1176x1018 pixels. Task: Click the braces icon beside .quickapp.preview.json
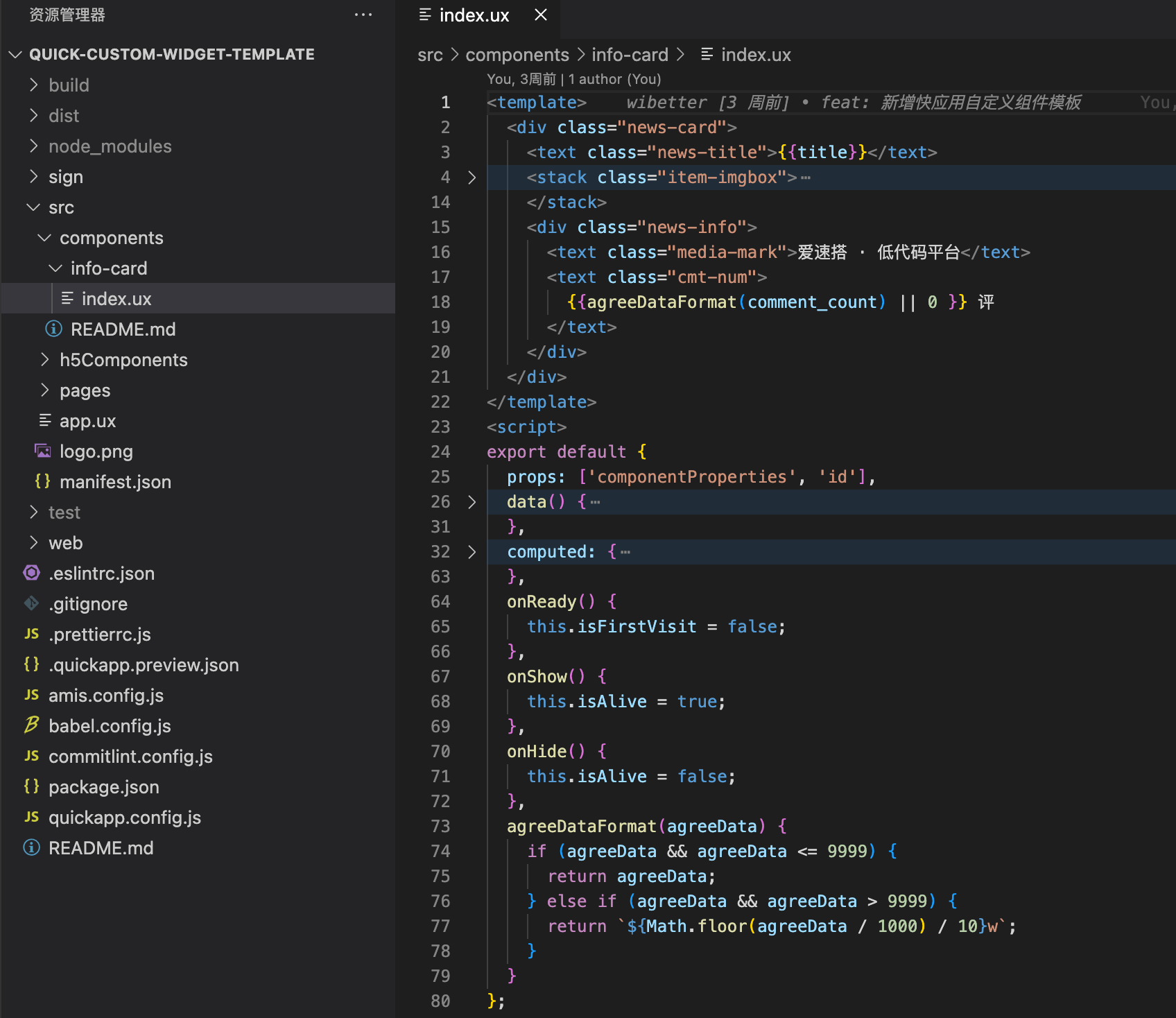(31, 664)
